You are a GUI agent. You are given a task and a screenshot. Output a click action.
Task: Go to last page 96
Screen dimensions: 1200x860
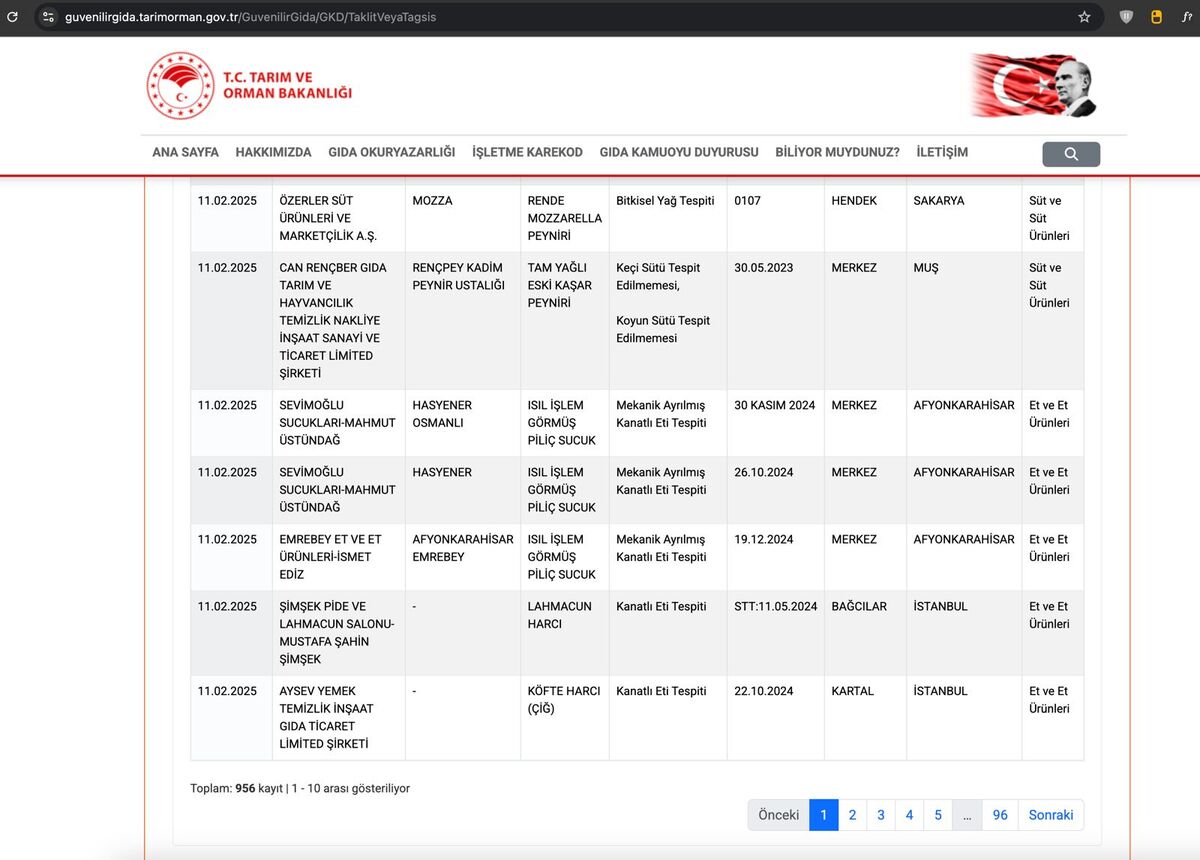(x=1000, y=815)
